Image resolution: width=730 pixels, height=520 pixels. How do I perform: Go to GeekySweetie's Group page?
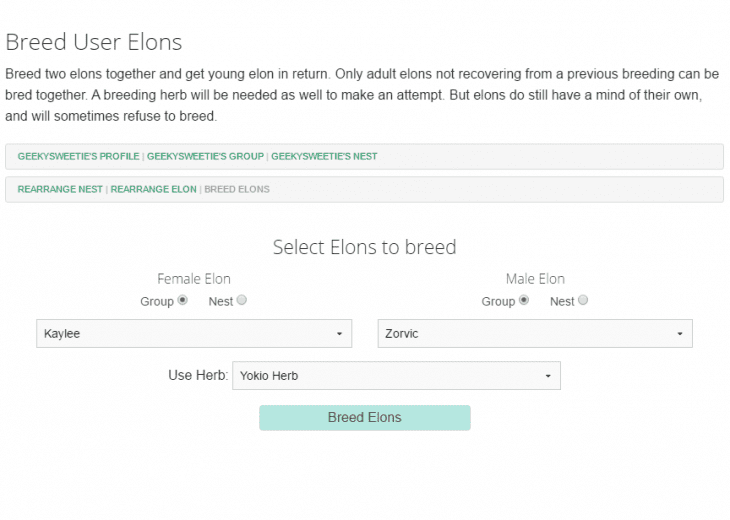point(205,157)
